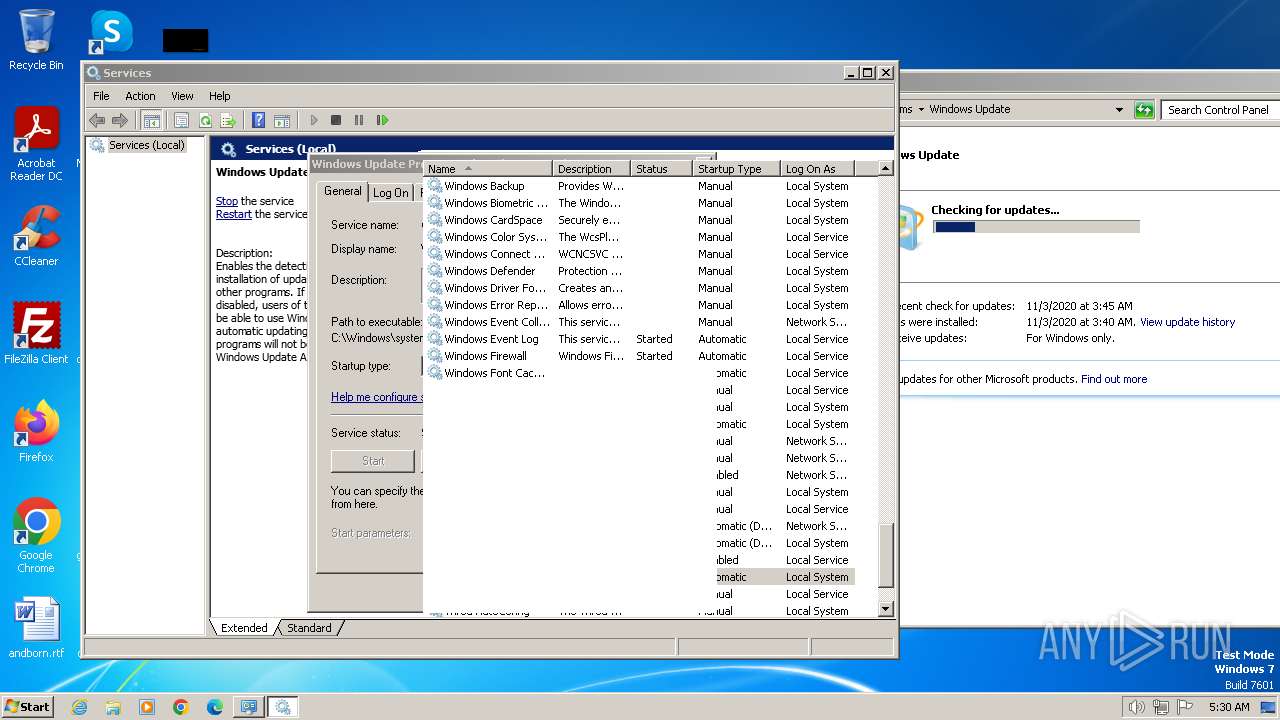Select FileZilla Client desktop icon
Image resolution: width=1280 pixels, height=720 pixels.
pyautogui.click(x=36, y=333)
